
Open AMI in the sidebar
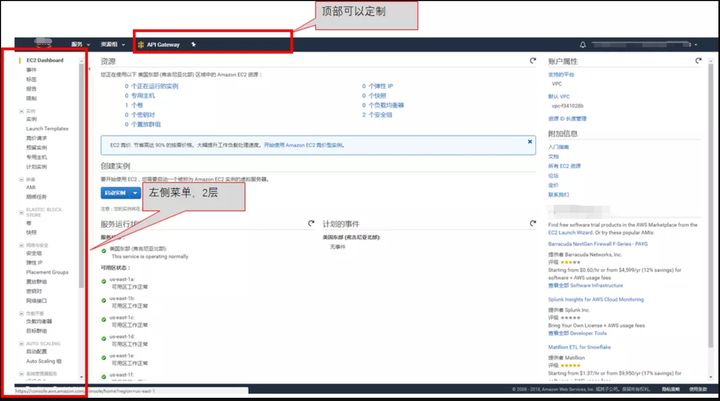(31, 187)
